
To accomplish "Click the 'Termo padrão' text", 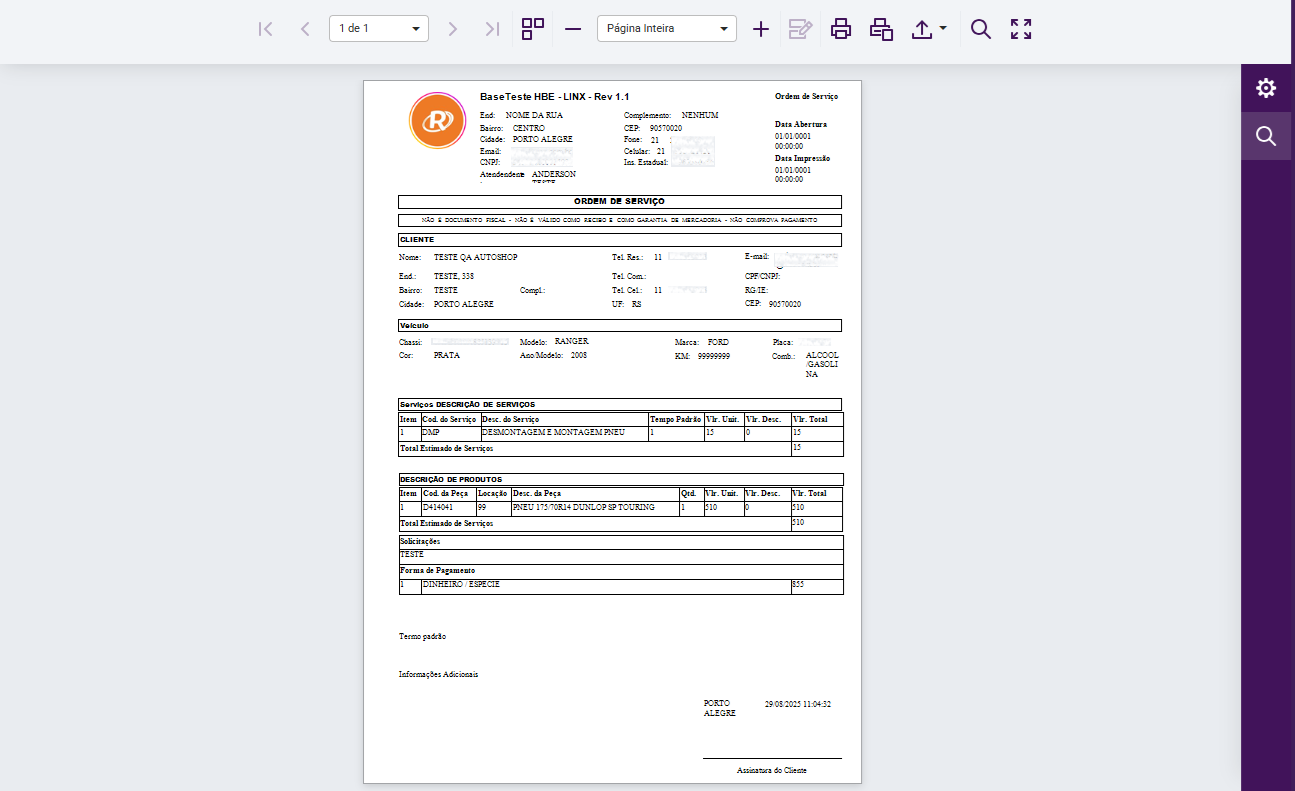I will click(422, 637).
